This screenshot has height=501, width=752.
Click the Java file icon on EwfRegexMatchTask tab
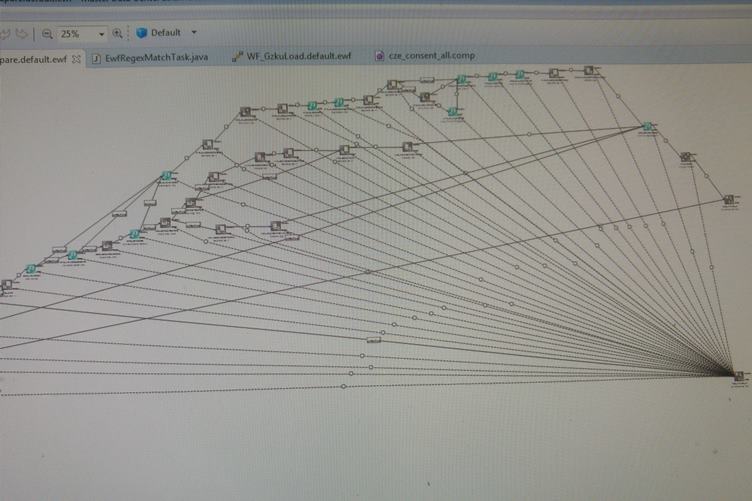pos(96,58)
